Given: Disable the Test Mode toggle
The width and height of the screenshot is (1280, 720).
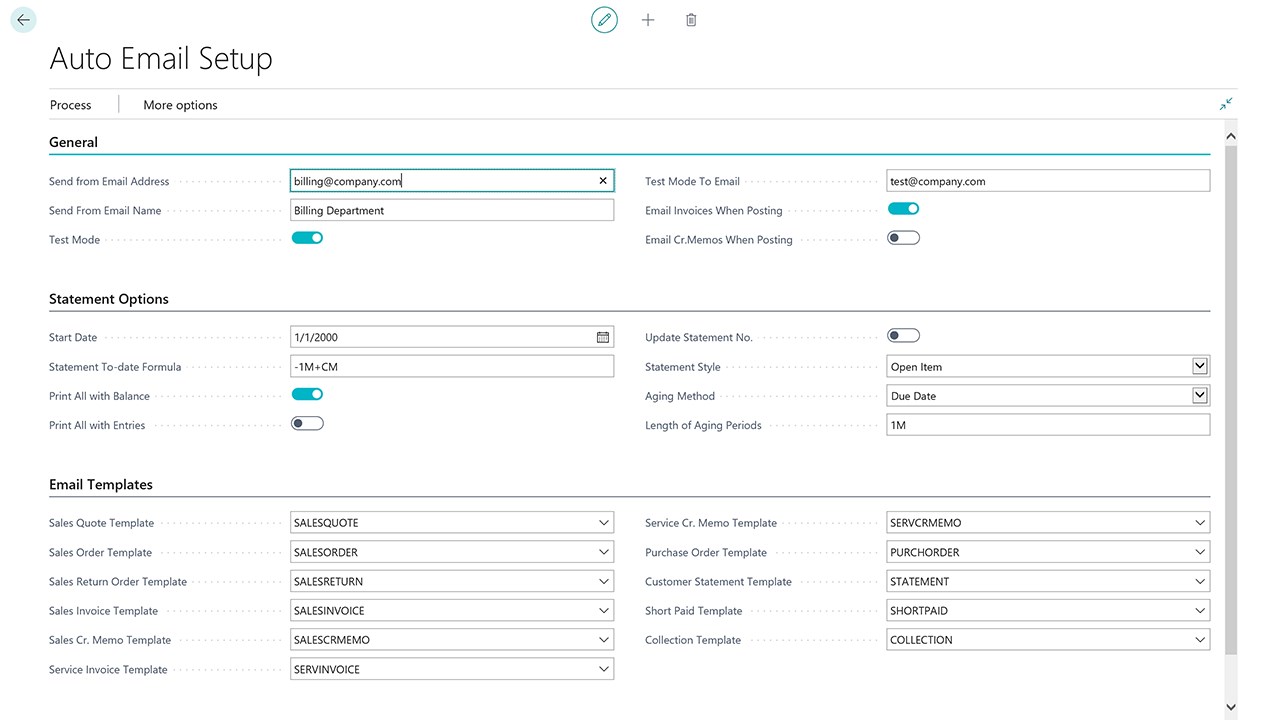Looking at the screenshot, I should 307,238.
